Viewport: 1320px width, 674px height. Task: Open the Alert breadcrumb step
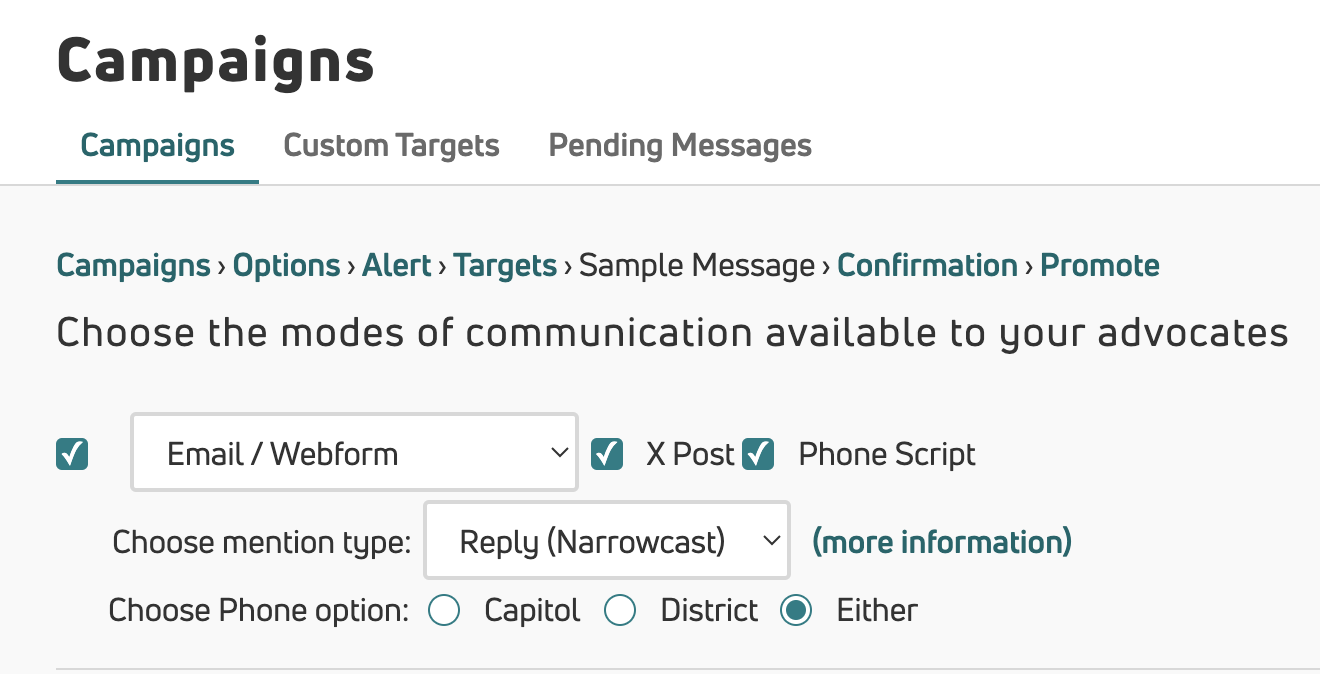[396, 266]
